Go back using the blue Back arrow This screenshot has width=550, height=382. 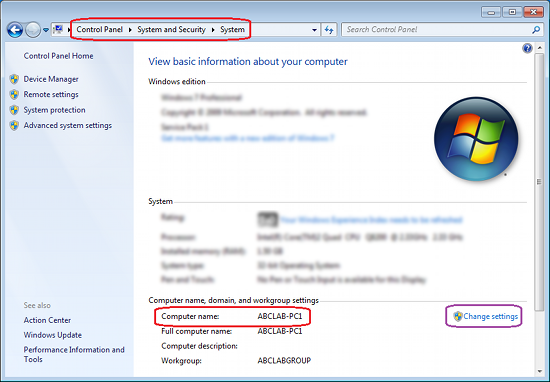15,30
